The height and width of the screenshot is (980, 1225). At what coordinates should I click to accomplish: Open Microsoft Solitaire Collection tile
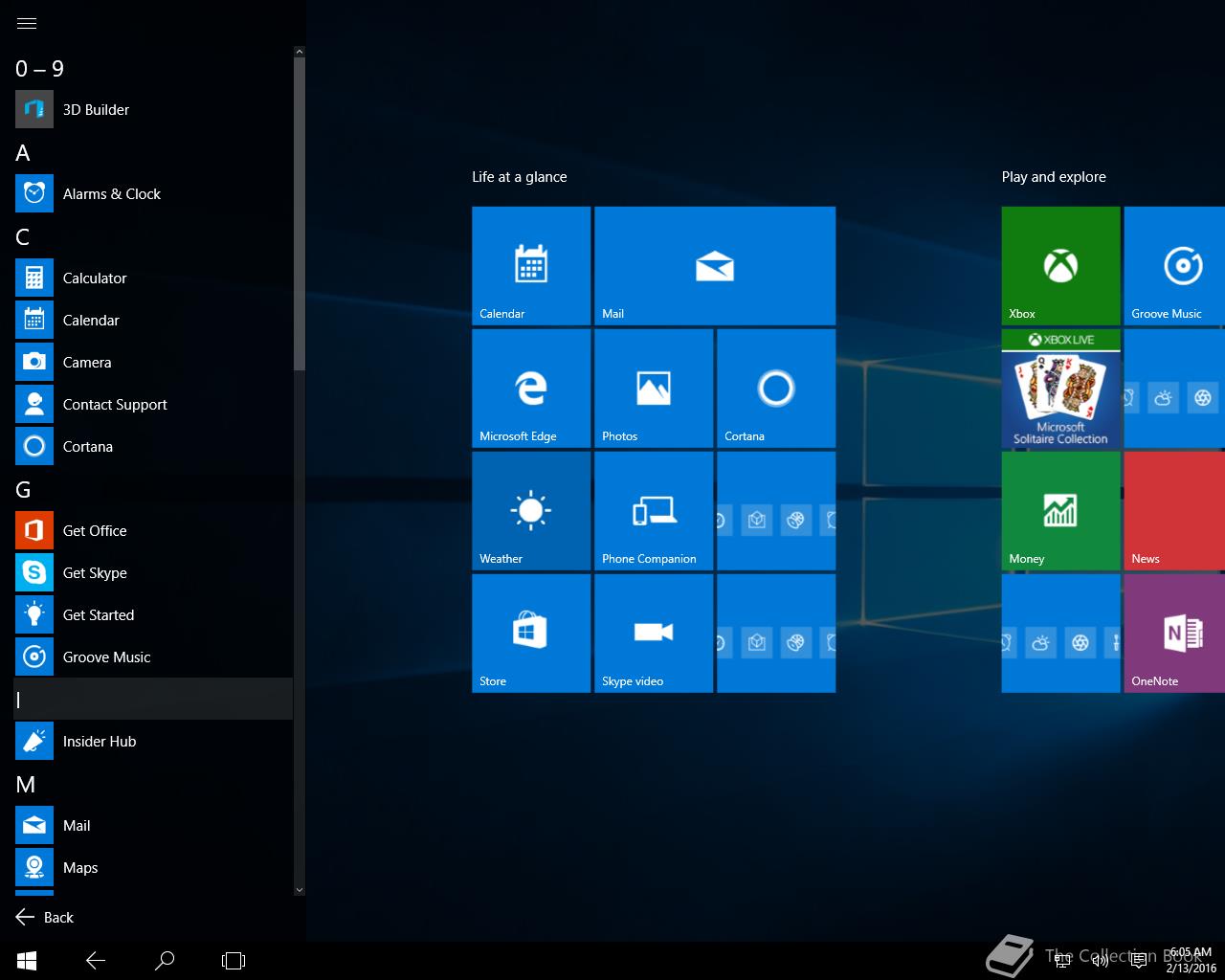click(1060, 389)
